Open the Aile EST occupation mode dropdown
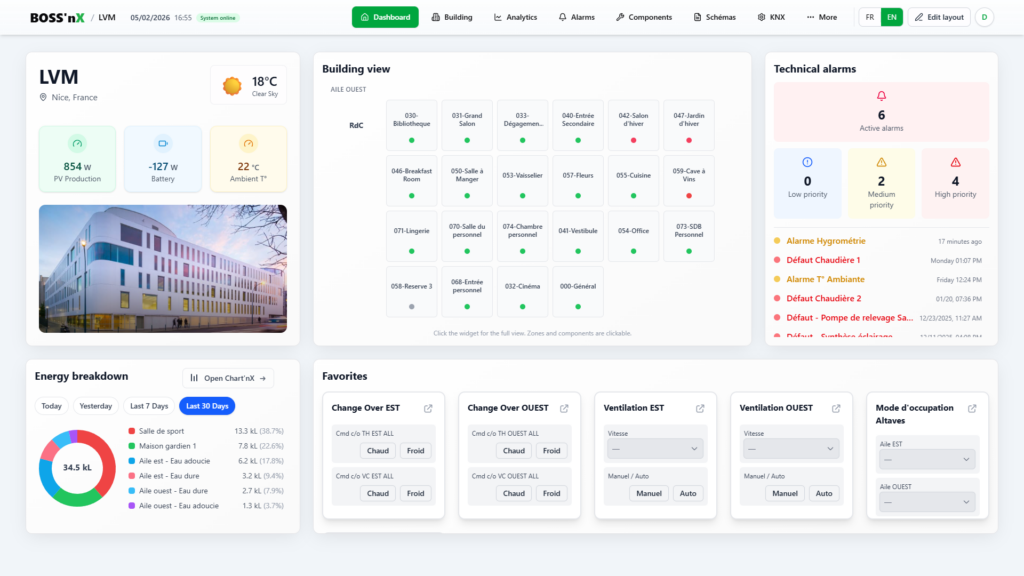1024x576 pixels. pos(924,459)
